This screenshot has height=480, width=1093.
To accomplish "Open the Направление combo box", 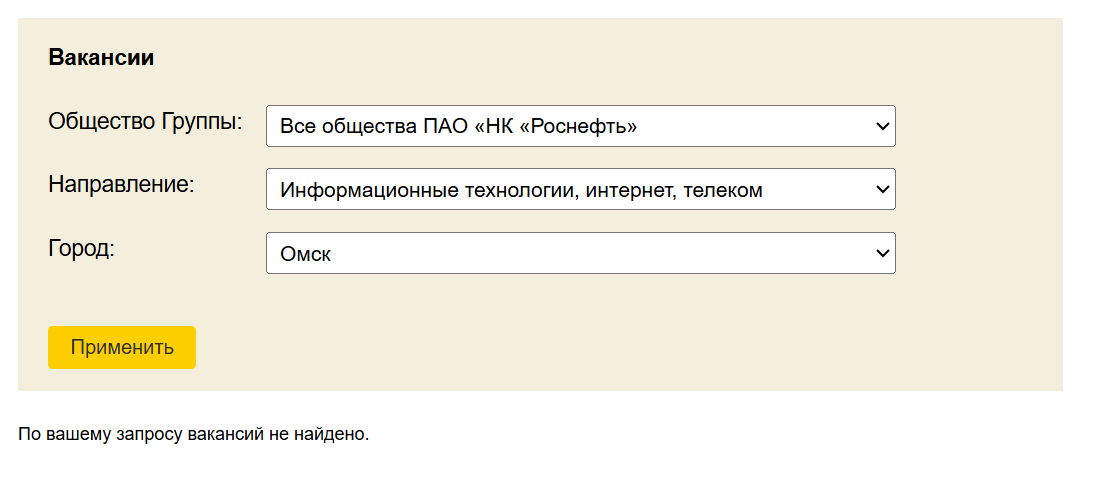I will point(581,189).
